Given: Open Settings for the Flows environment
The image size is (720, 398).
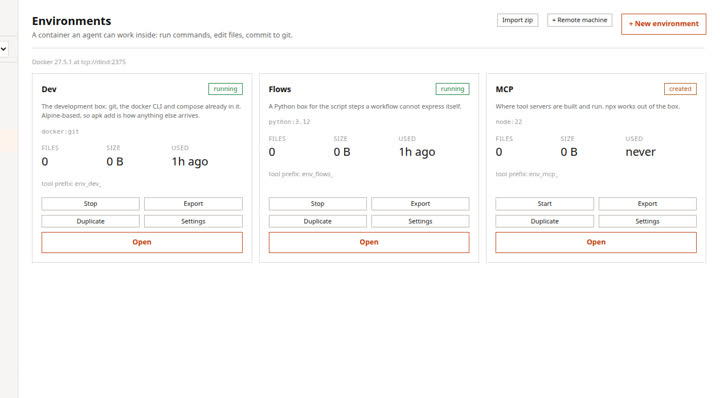Looking at the screenshot, I should pos(420,221).
